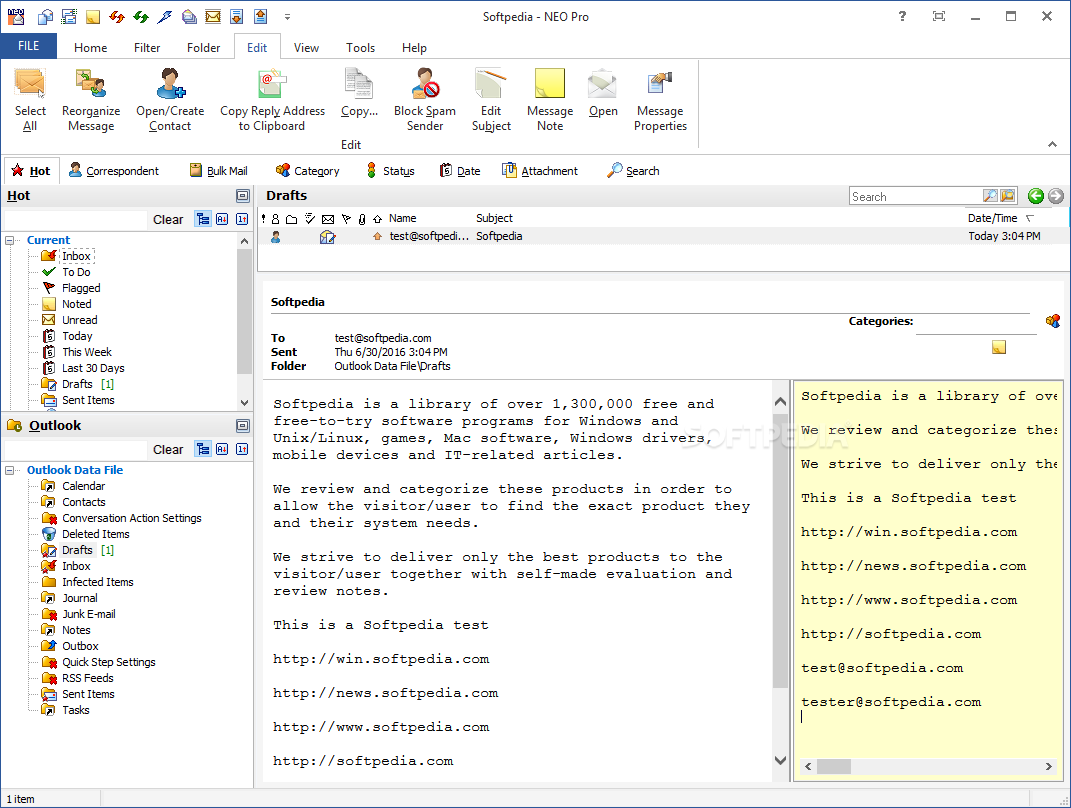Click the Reorganize Message icon

point(91,83)
